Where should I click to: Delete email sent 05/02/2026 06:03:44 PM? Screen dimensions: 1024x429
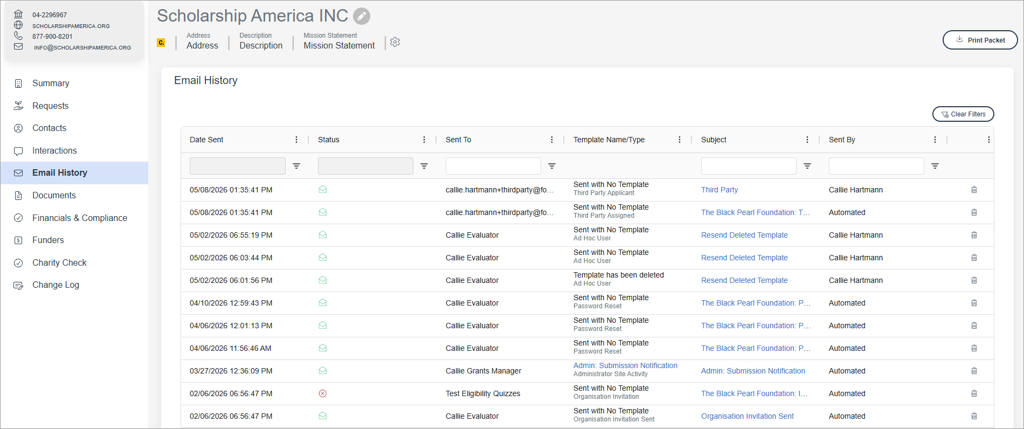tap(974, 258)
